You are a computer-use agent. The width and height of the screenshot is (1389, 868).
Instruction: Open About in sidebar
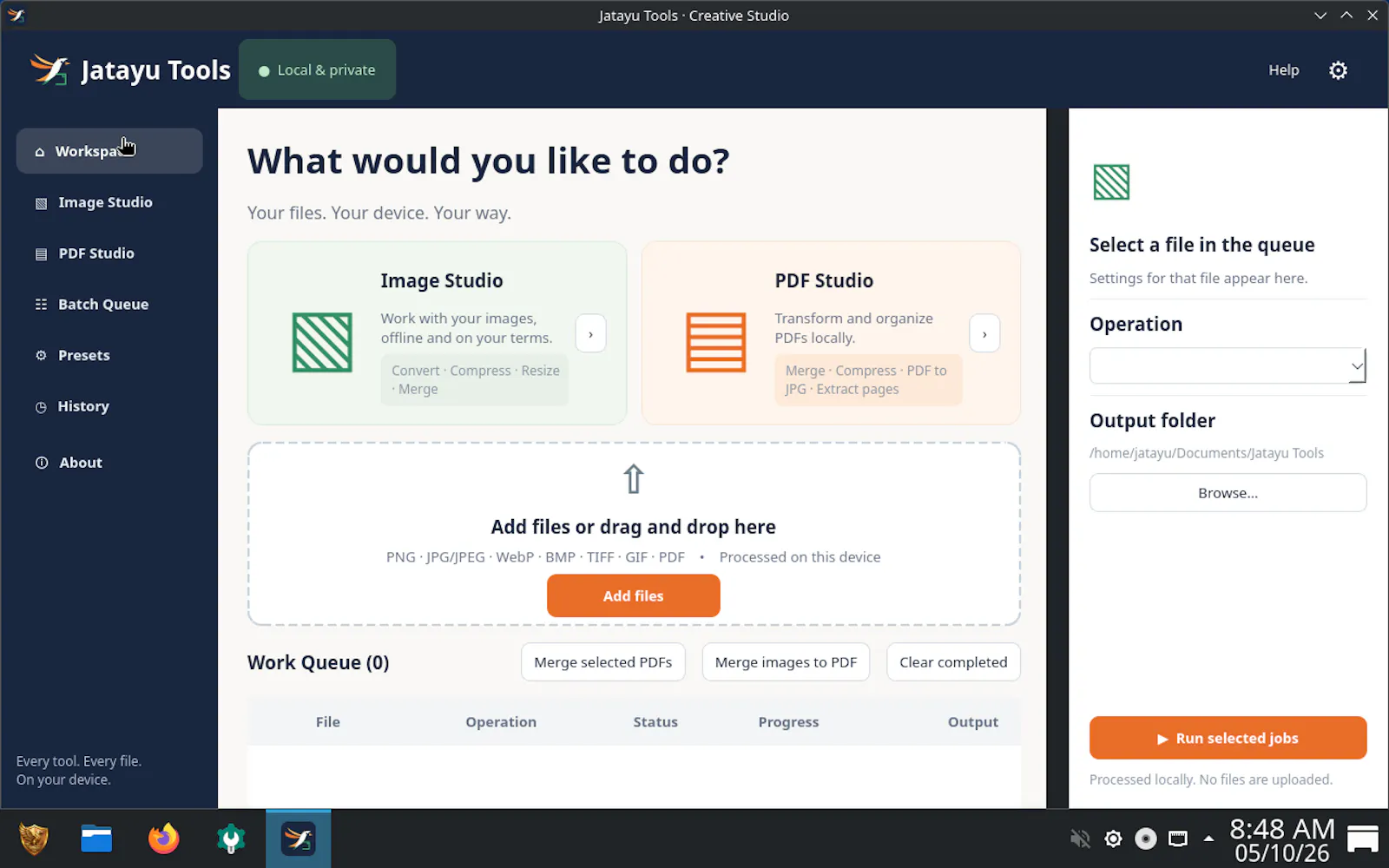109,463
